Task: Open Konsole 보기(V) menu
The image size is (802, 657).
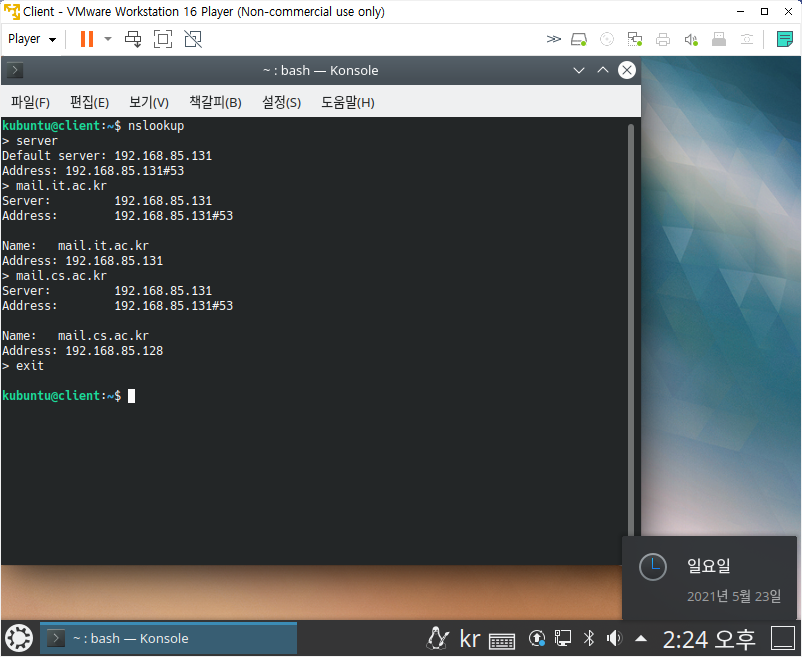Action: point(149,102)
